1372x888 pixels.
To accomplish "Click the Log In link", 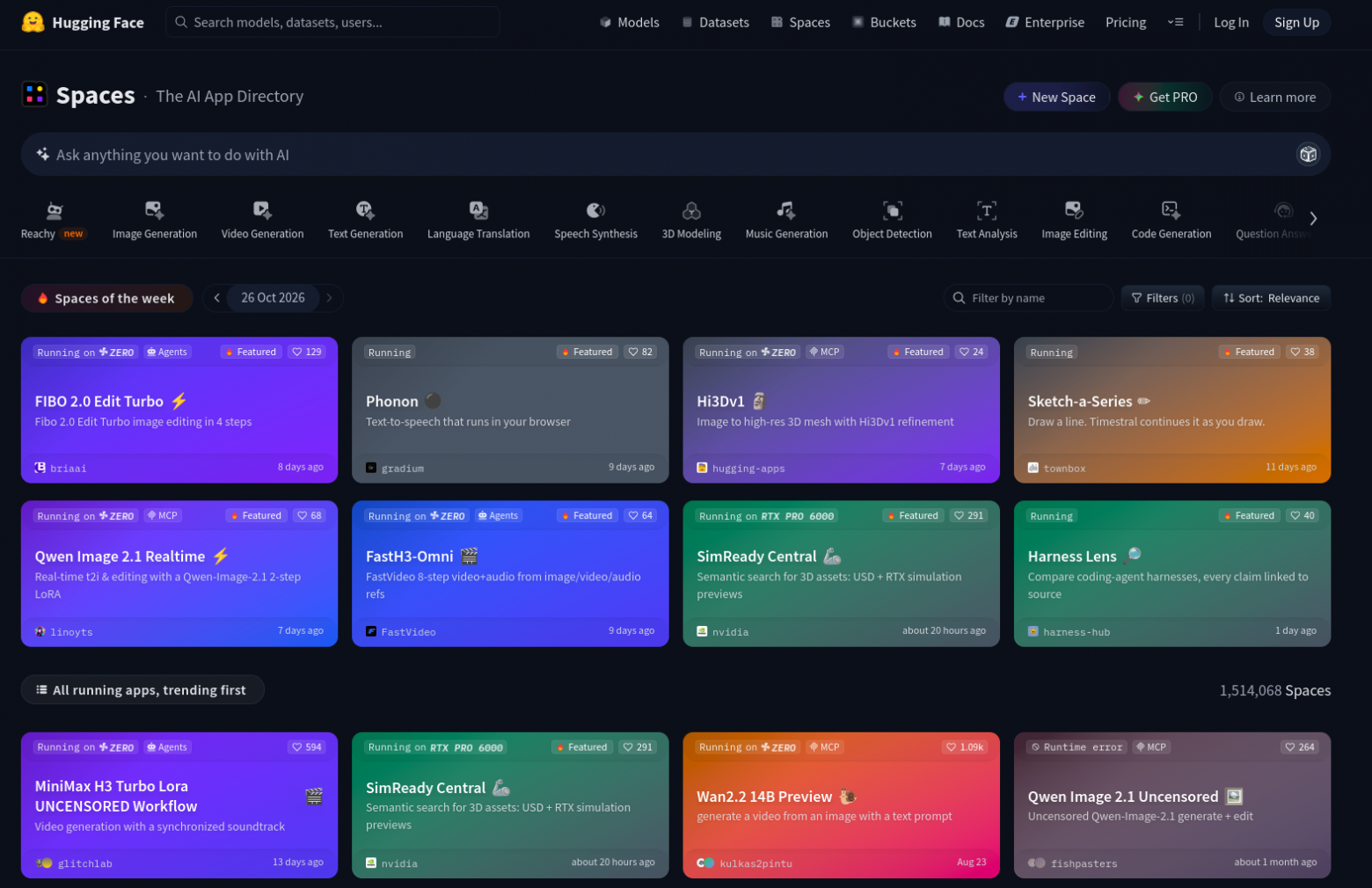I will pyautogui.click(x=1230, y=22).
